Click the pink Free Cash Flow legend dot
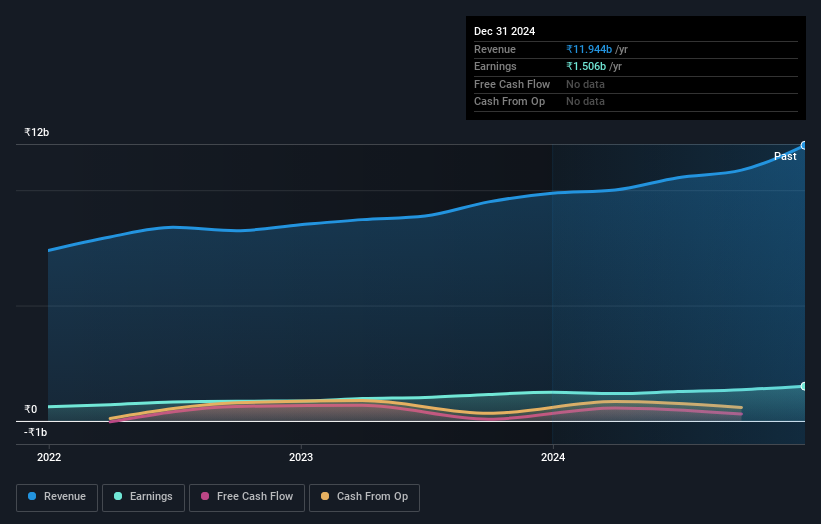Viewport: 821px width, 524px height. (205, 496)
